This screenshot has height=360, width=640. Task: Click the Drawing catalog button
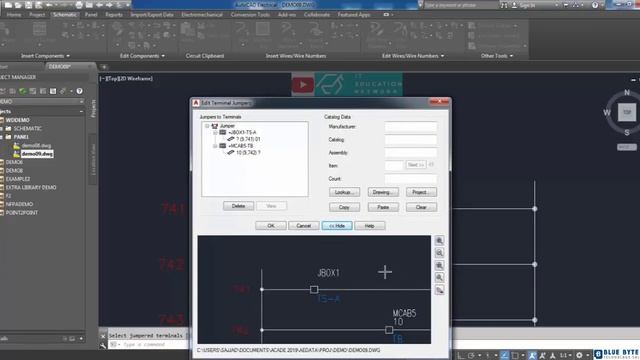[x=383, y=192]
